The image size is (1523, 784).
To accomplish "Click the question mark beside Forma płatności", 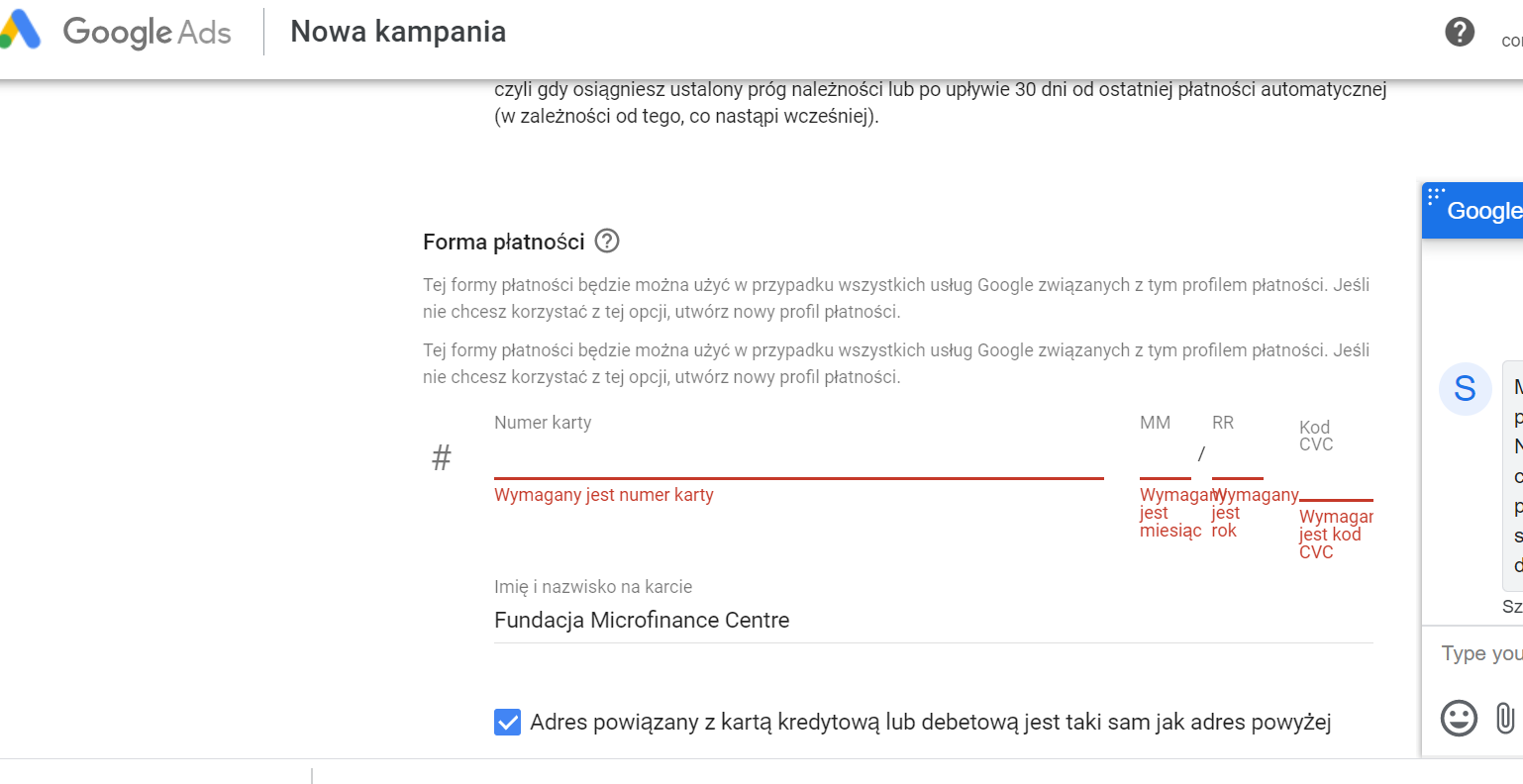I will coord(607,241).
